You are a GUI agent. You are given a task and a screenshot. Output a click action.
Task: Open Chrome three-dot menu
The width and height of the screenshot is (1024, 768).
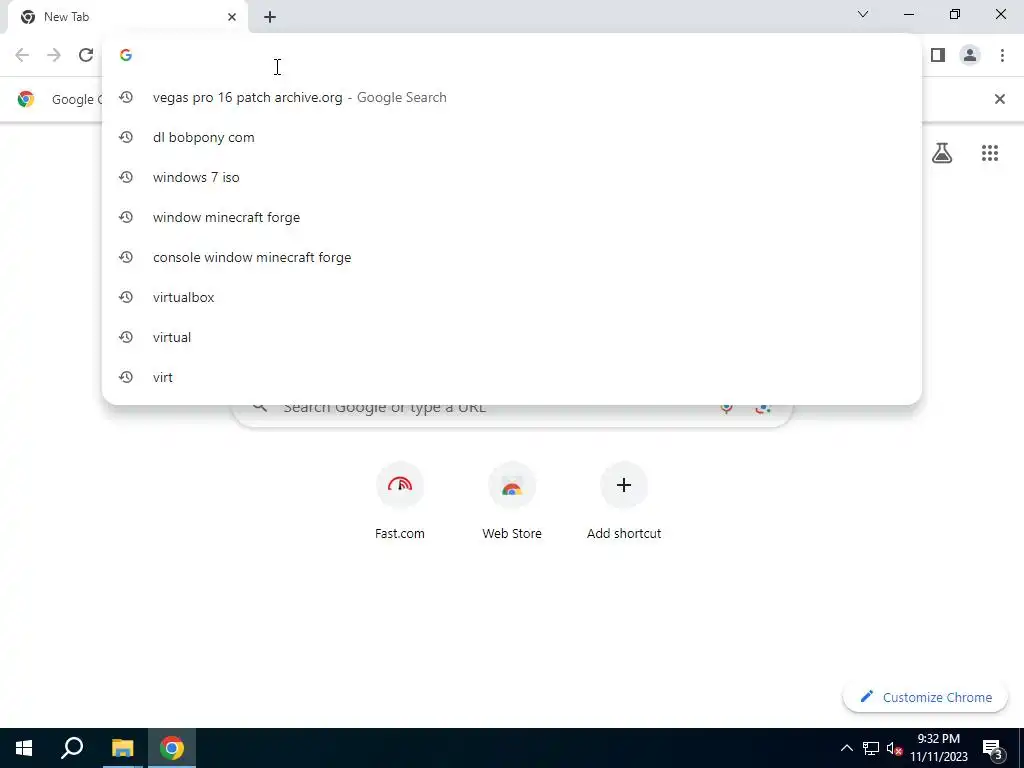point(1002,55)
